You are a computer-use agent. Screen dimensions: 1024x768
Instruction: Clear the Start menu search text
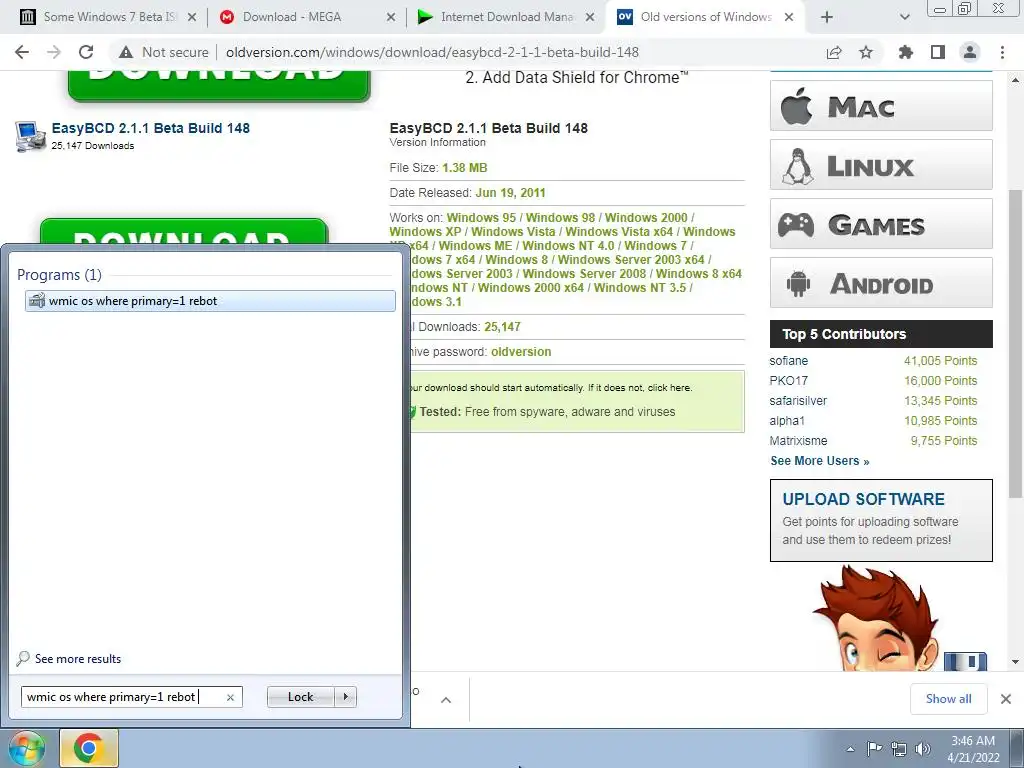(231, 697)
